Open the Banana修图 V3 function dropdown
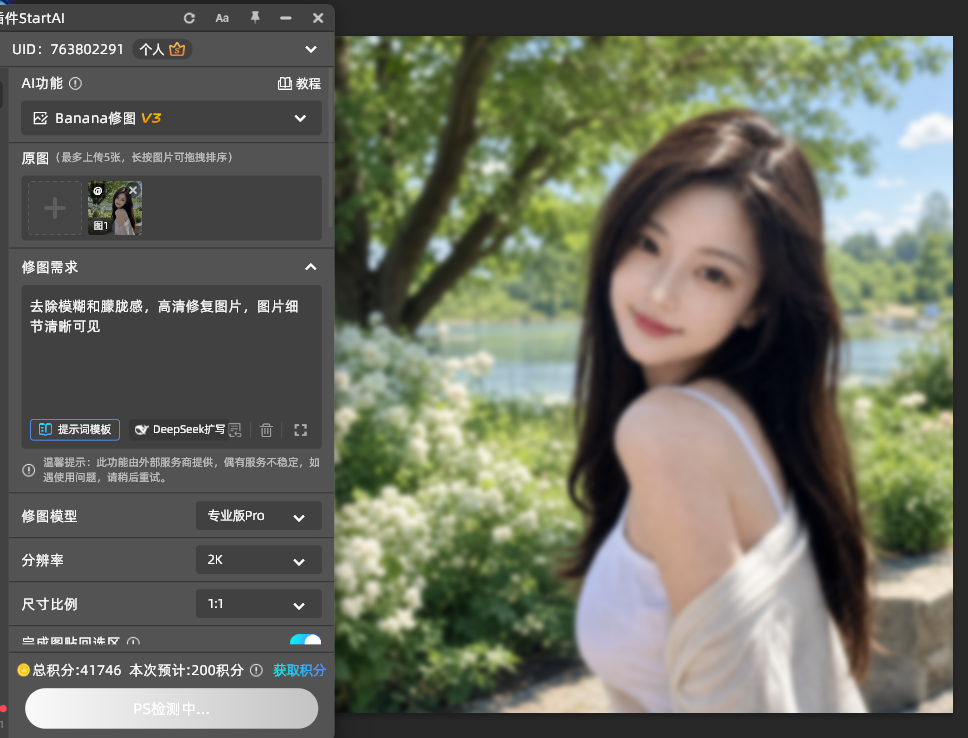Image resolution: width=968 pixels, height=738 pixels. click(x=172, y=118)
